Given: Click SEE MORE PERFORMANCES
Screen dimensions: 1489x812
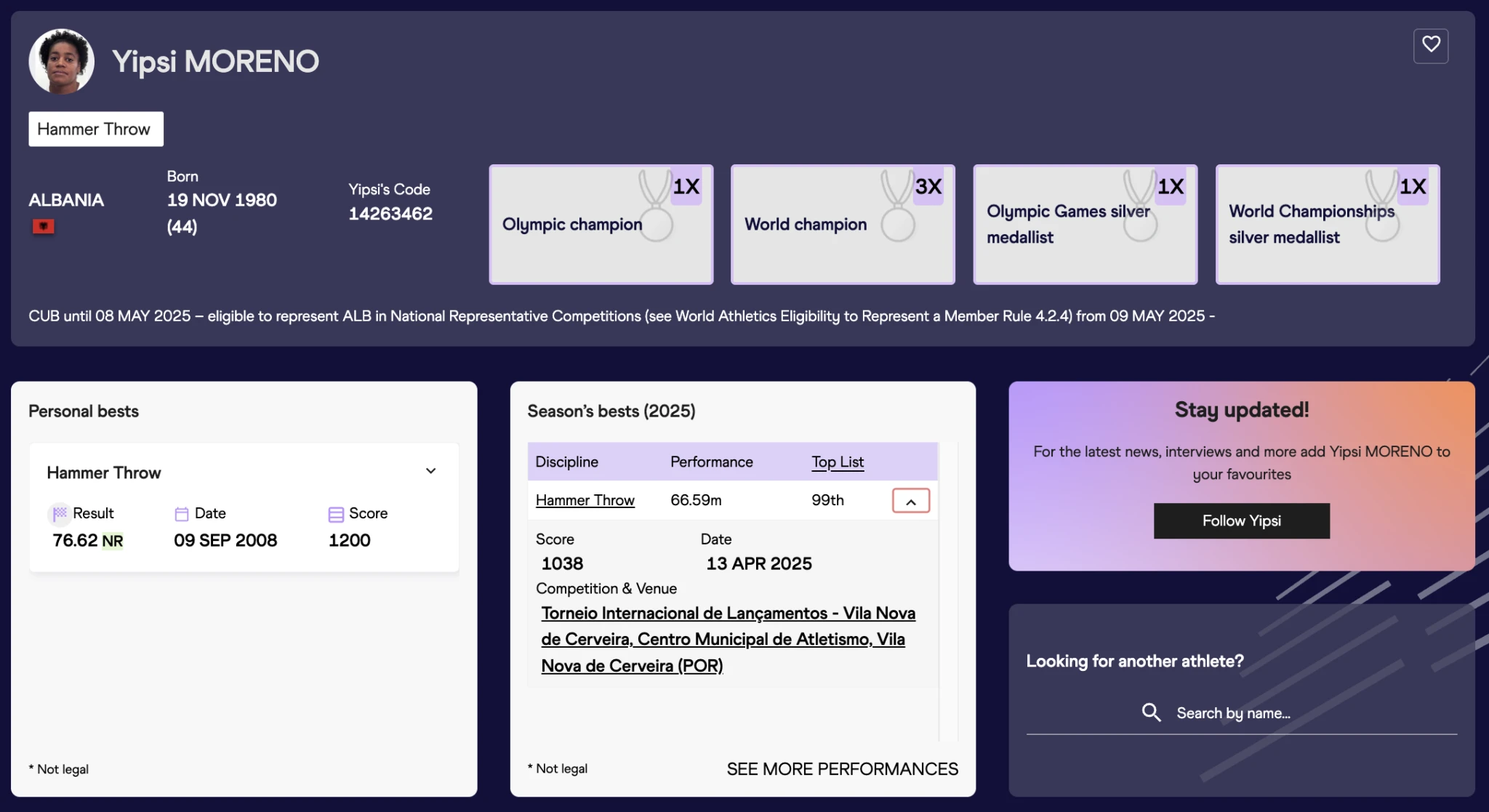Looking at the screenshot, I should coord(842,769).
